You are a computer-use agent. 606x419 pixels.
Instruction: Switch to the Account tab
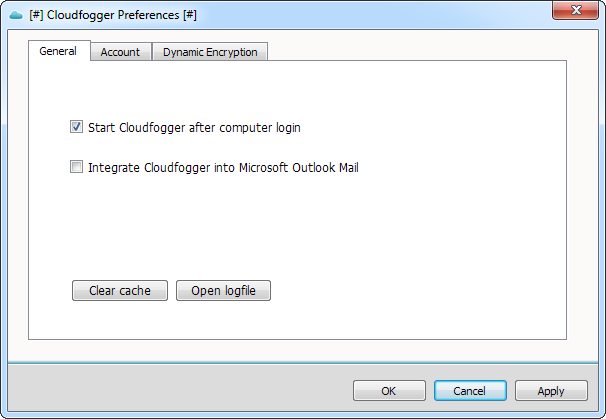pyautogui.click(x=120, y=52)
